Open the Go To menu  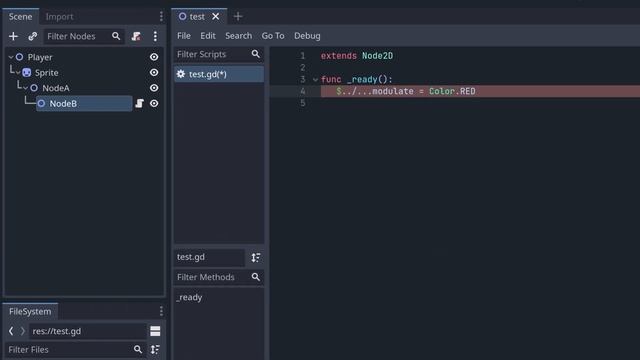point(273,36)
